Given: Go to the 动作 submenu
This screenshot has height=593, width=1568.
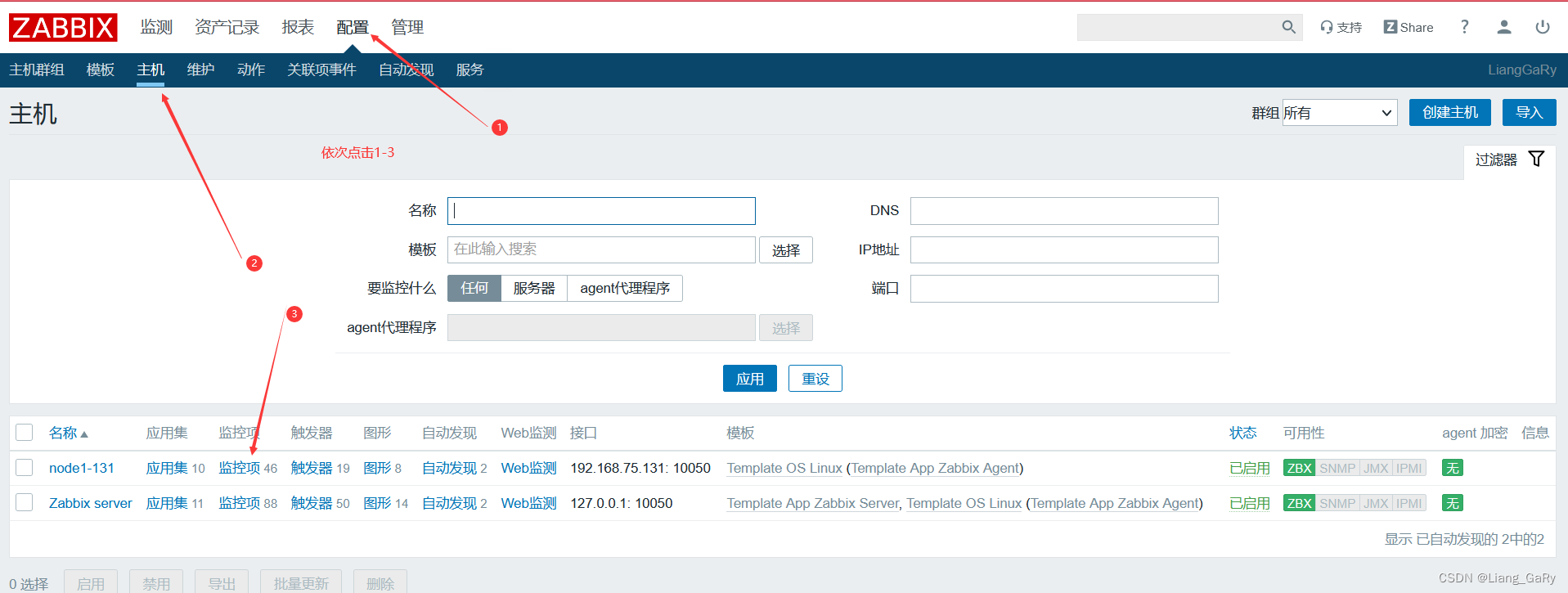Looking at the screenshot, I should [x=251, y=70].
